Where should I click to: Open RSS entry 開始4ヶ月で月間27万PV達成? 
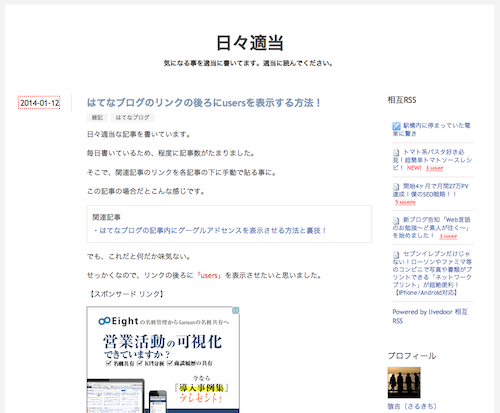tap(430, 190)
